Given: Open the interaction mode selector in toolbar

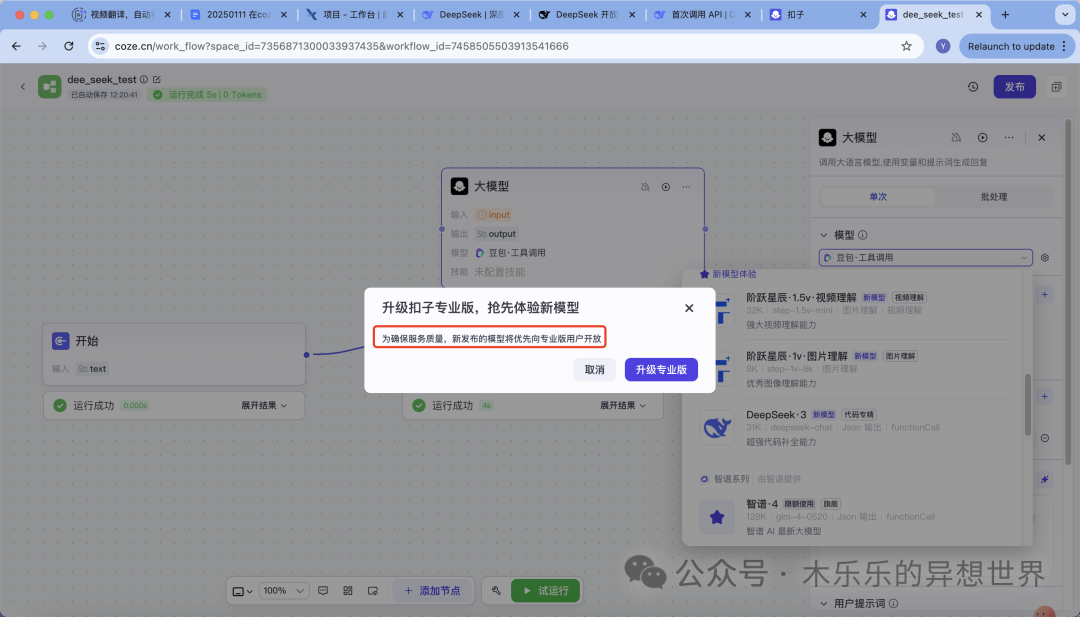Looking at the screenshot, I should (242, 591).
